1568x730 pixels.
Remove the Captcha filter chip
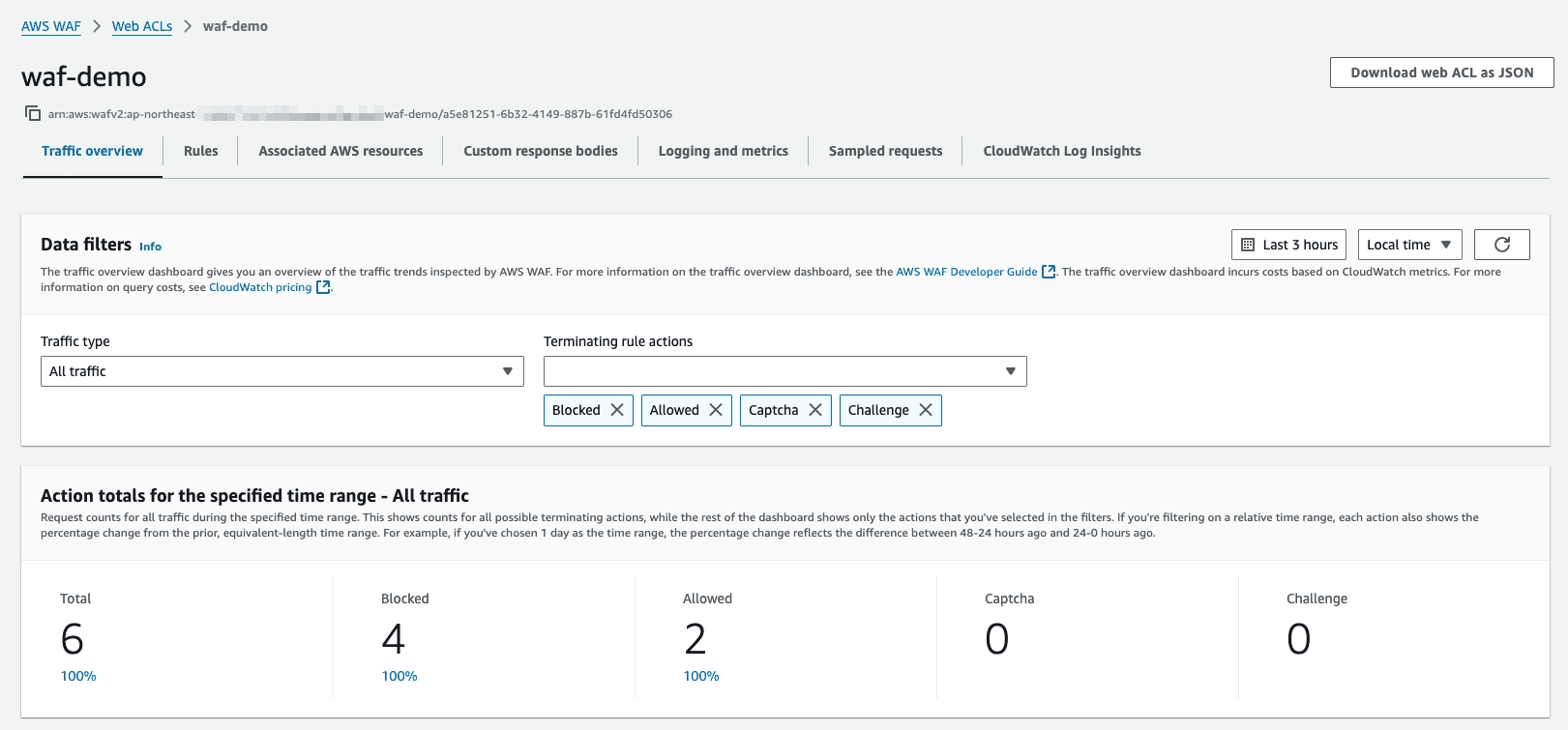pos(815,410)
